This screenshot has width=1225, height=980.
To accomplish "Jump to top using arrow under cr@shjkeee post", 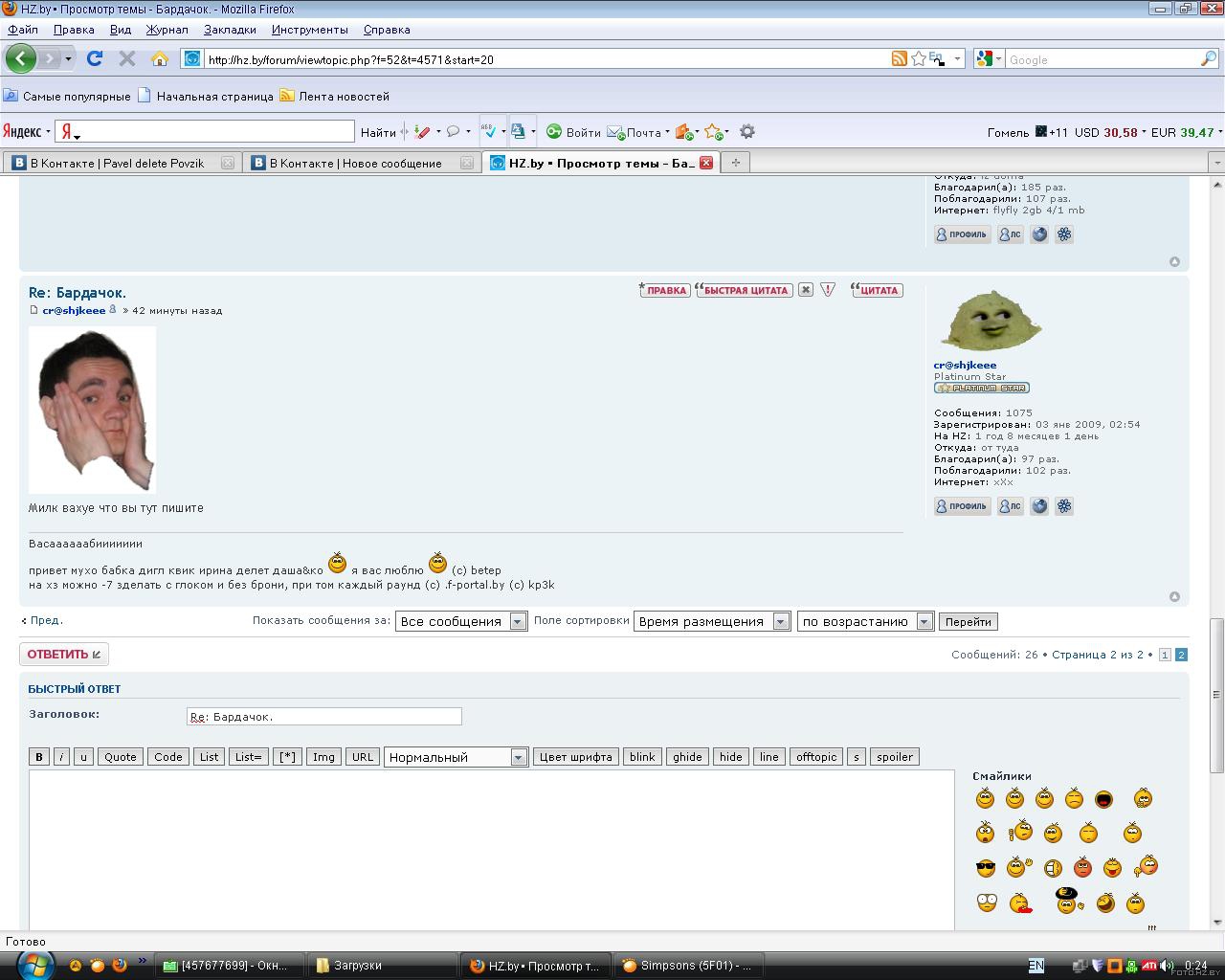I will click(1174, 596).
